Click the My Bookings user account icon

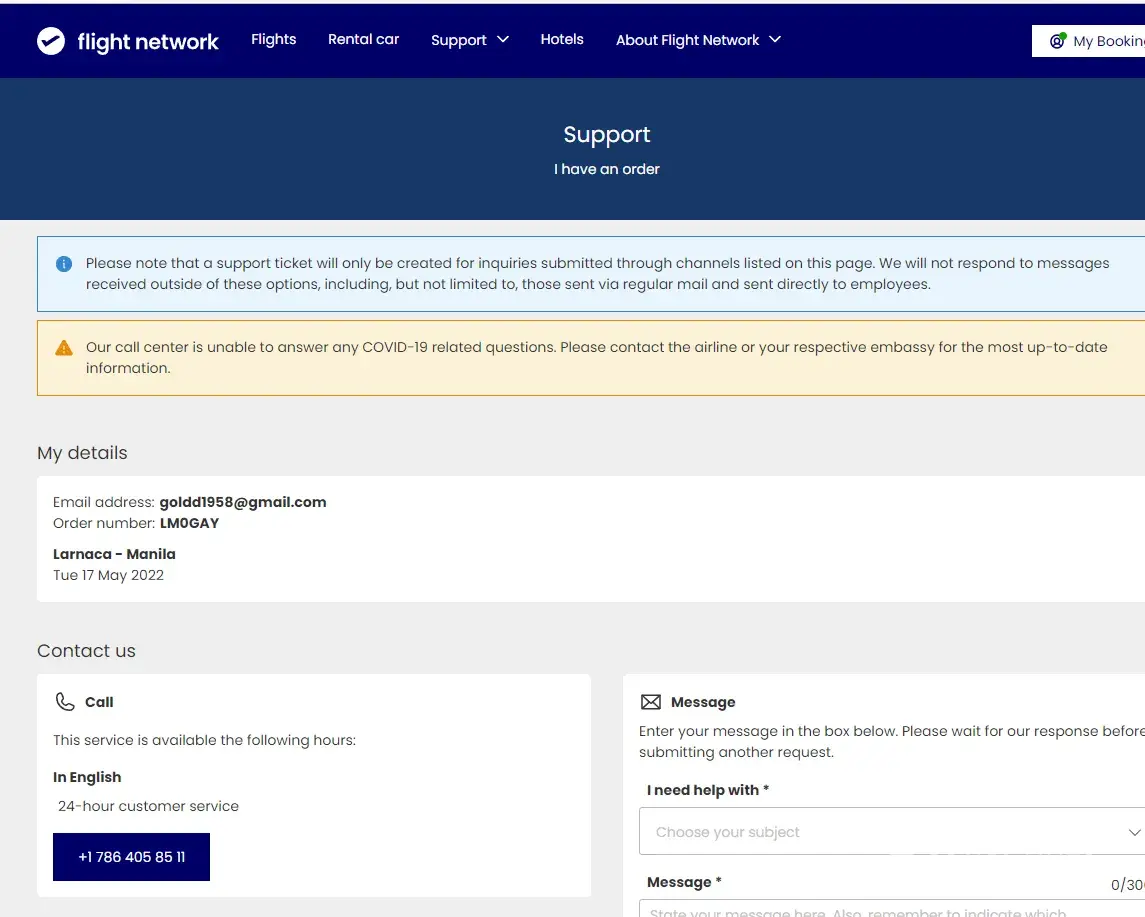[1057, 41]
